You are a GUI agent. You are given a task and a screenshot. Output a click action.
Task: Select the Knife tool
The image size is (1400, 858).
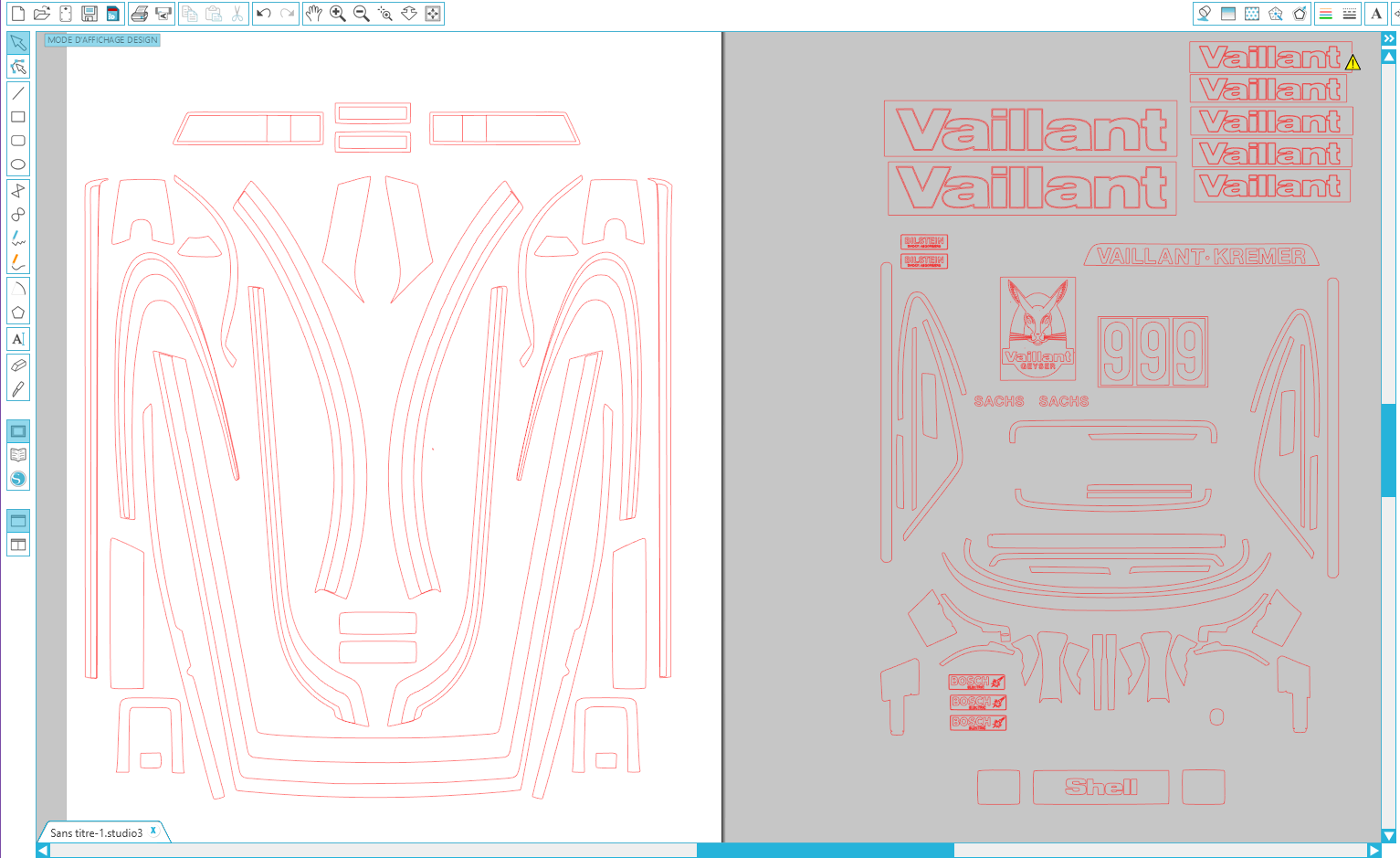18,389
